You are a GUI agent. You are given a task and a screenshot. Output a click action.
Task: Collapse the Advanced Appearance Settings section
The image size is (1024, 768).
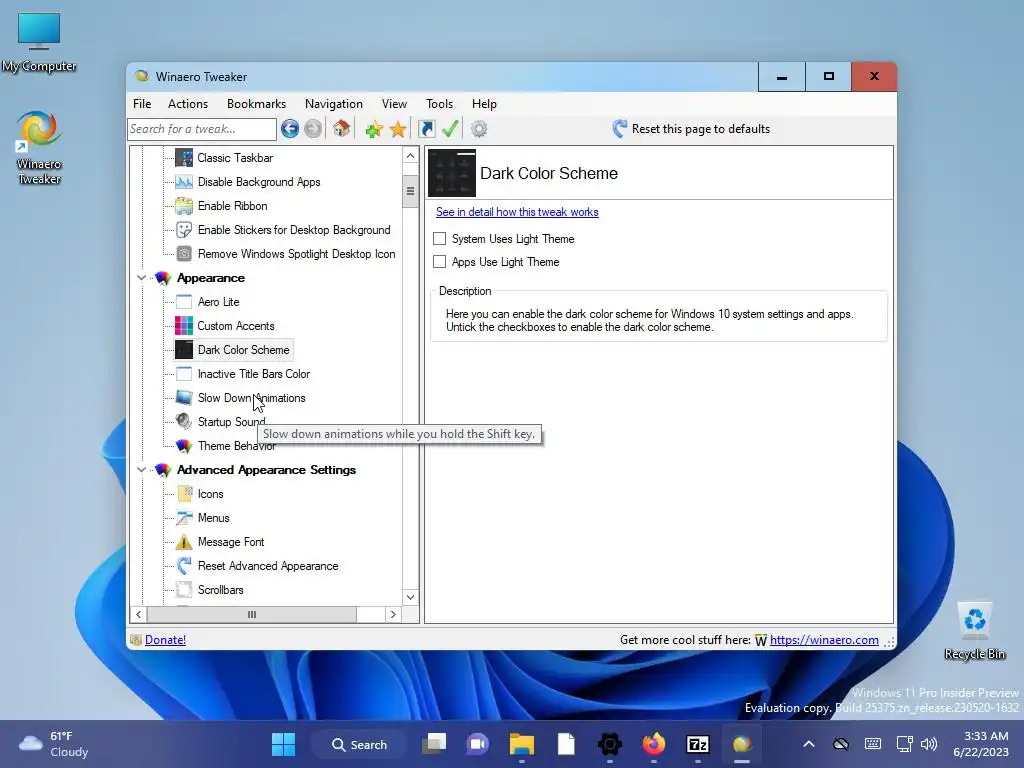click(x=141, y=470)
